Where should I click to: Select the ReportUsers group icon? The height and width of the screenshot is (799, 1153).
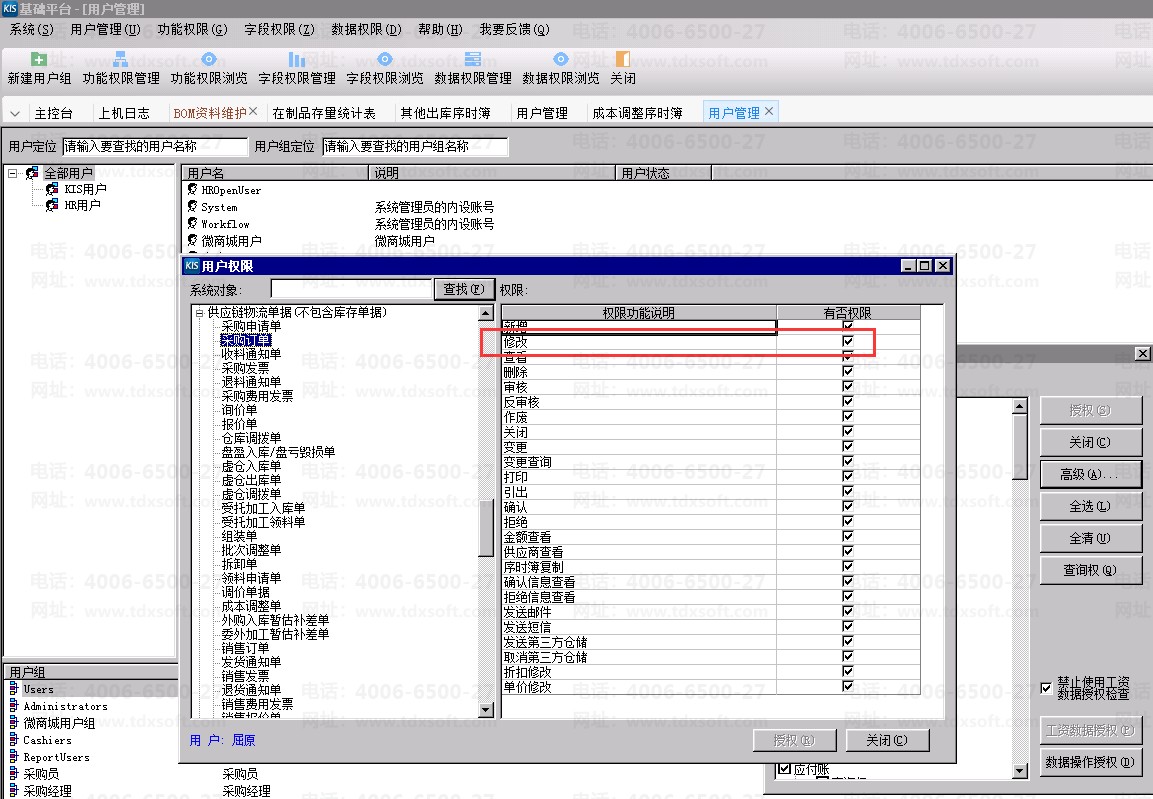pos(14,756)
